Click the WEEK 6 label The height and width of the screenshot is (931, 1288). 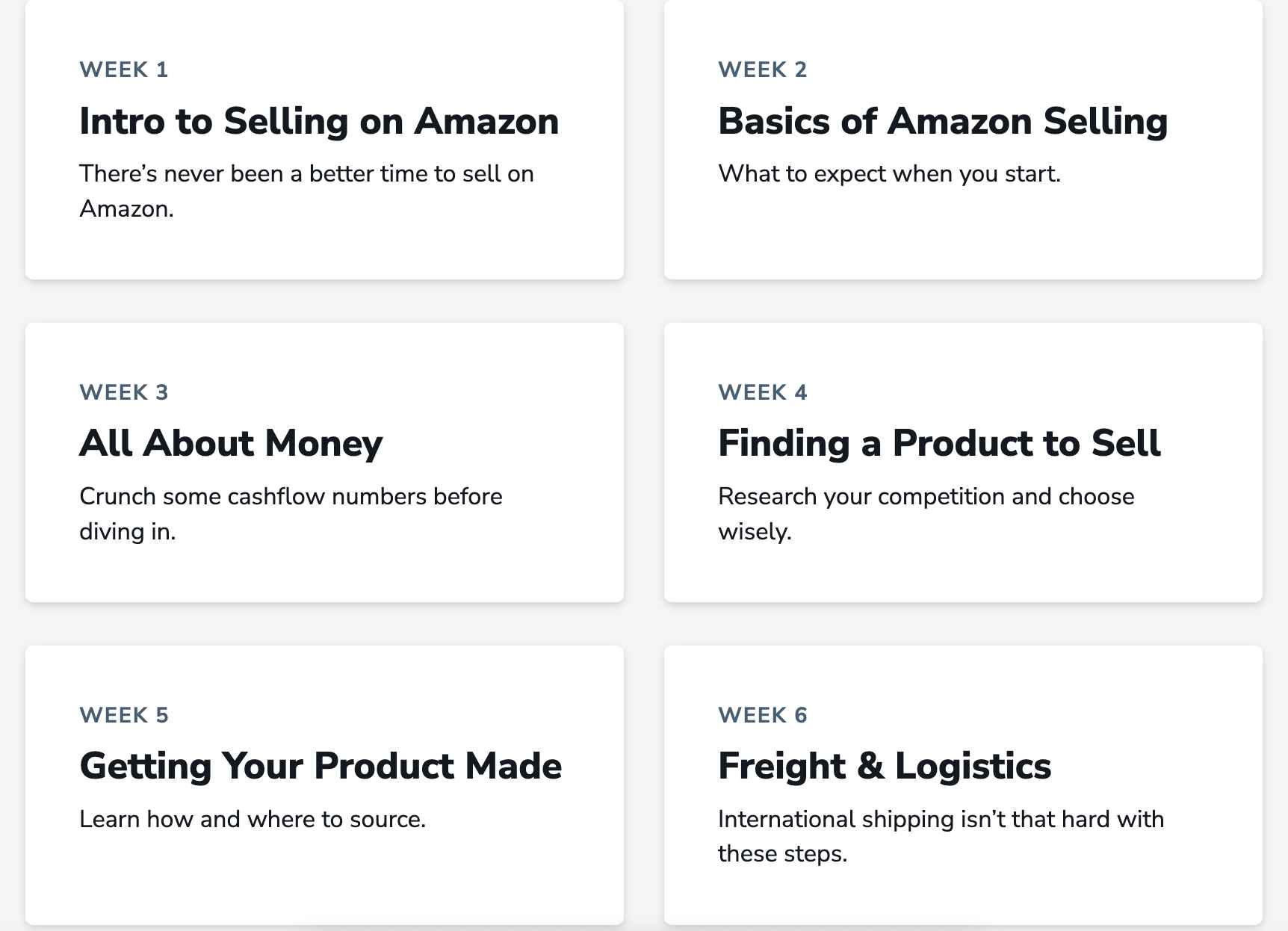pyautogui.click(x=763, y=715)
